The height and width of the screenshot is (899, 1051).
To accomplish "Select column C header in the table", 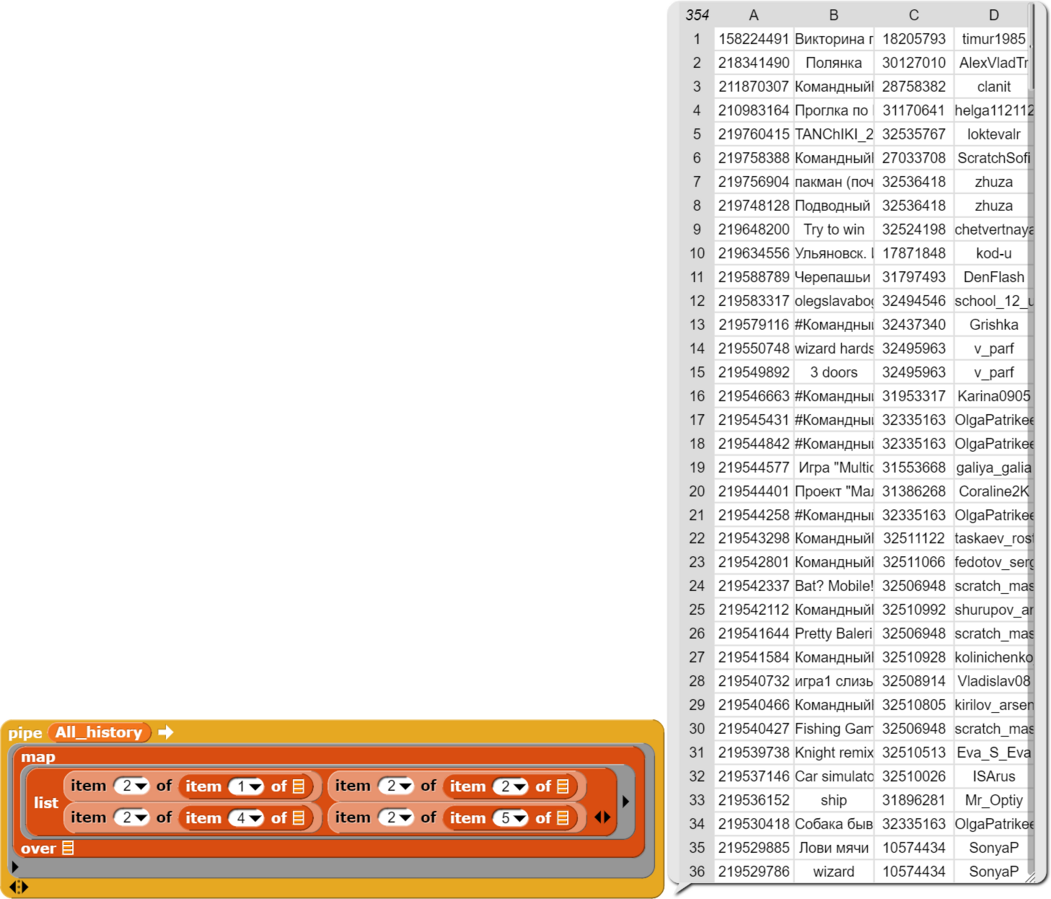I will (x=913, y=15).
